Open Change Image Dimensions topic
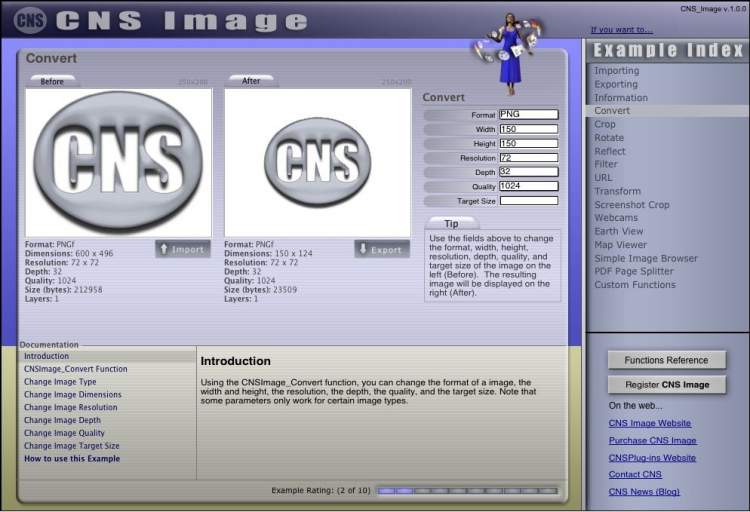This screenshot has width=750, height=512. pyautogui.click(x=73, y=395)
